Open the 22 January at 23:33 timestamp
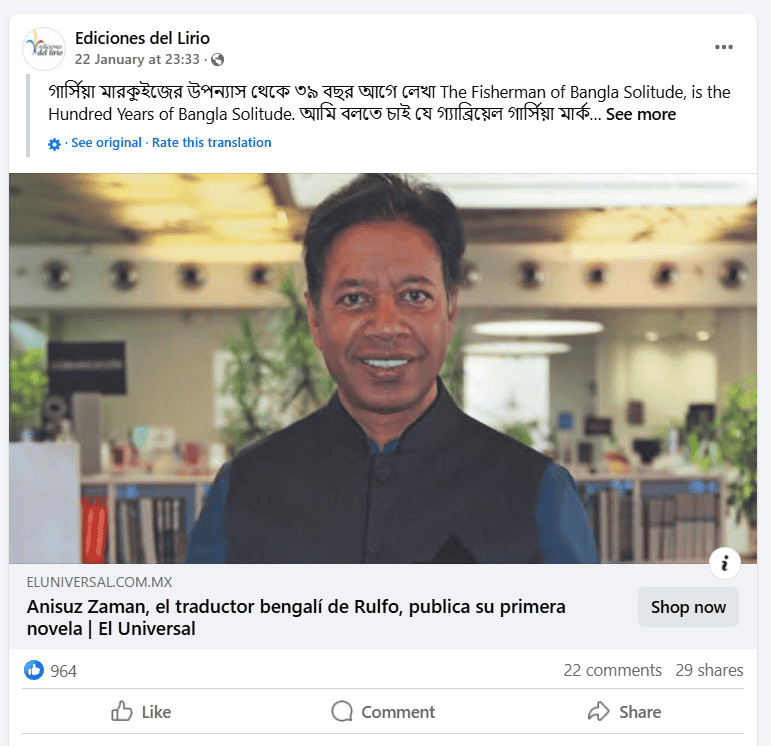This screenshot has width=771, height=746. [x=137, y=60]
